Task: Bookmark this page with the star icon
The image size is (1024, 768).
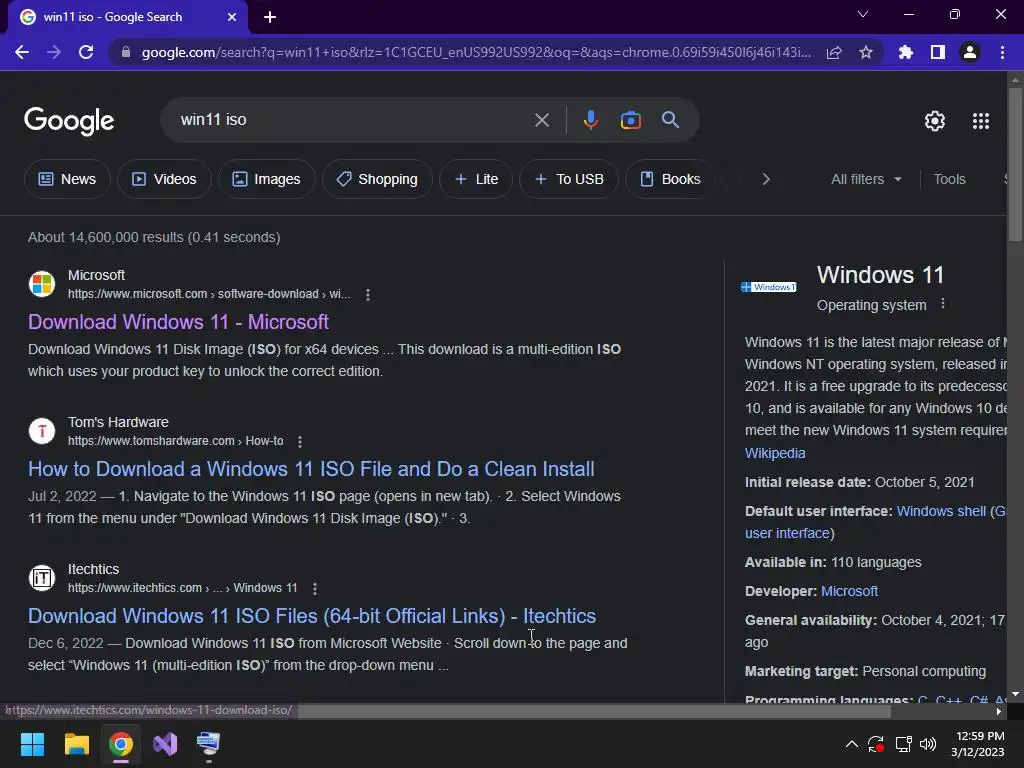Action: pyautogui.click(x=866, y=52)
